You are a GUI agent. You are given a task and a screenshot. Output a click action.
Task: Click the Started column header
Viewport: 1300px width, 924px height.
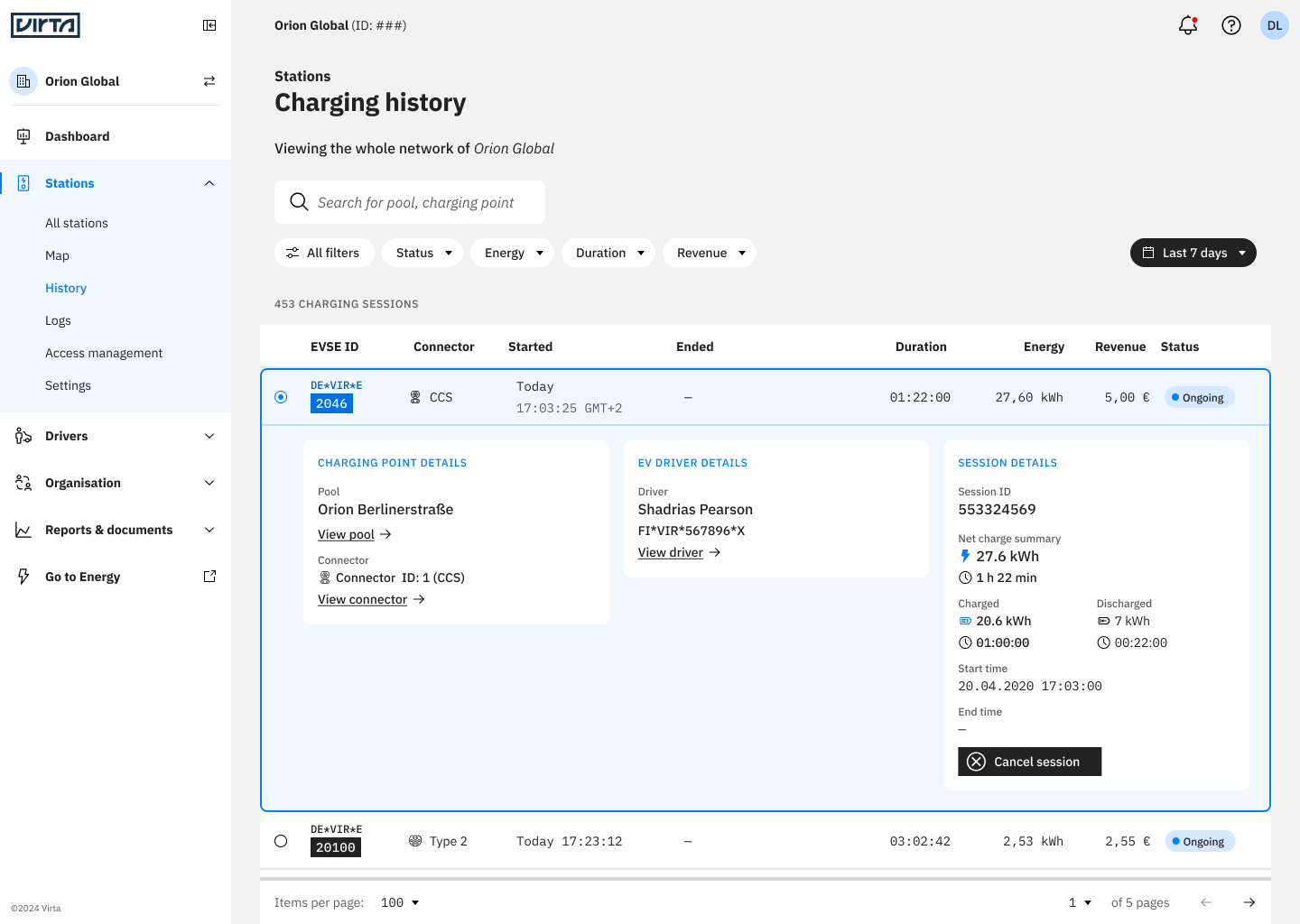tap(530, 346)
